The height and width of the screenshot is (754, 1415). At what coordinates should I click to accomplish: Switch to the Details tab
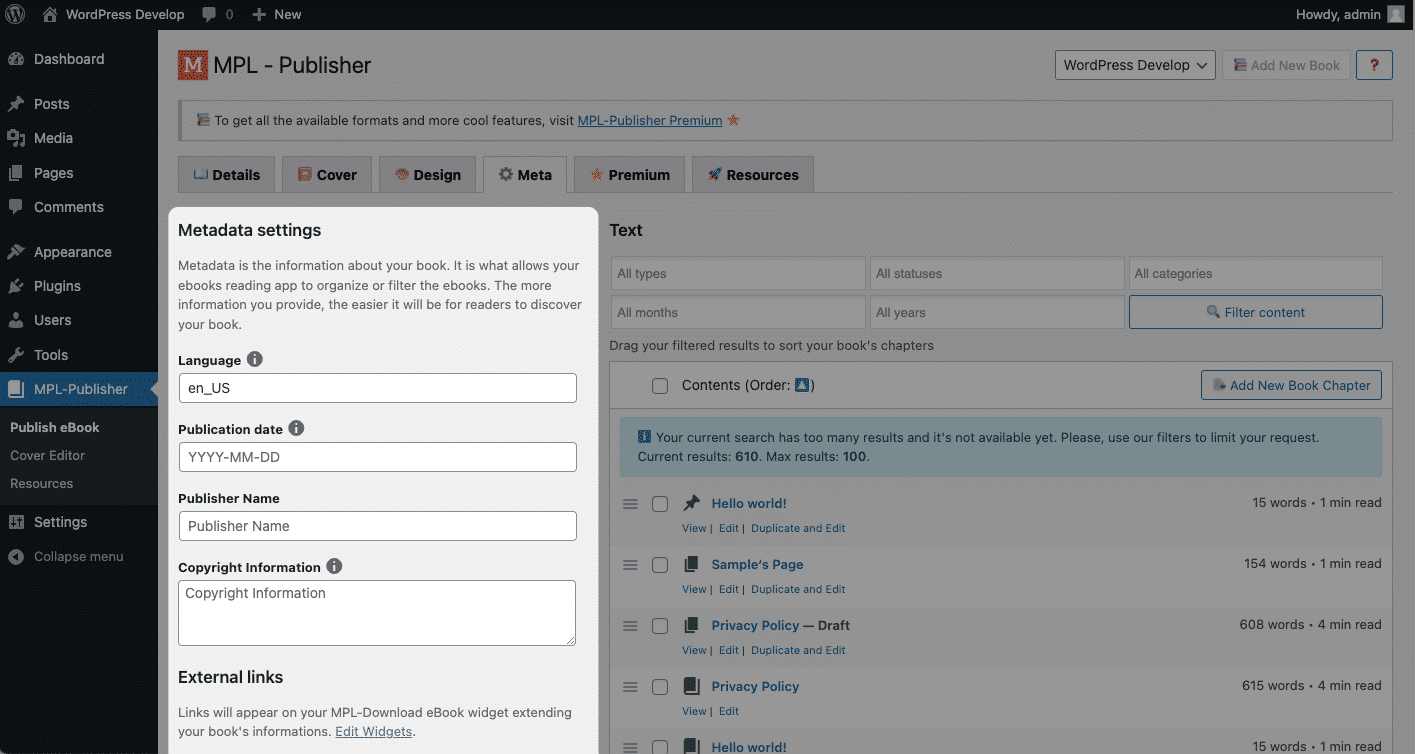pyautogui.click(x=226, y=174)
